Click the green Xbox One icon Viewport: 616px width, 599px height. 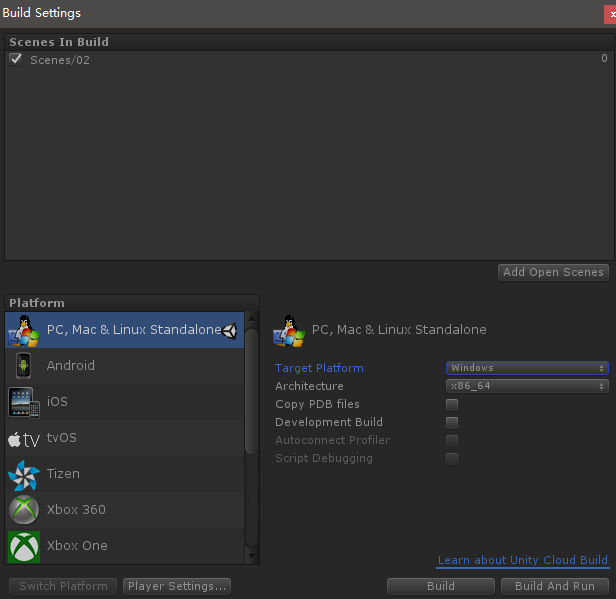coord(24,546)
